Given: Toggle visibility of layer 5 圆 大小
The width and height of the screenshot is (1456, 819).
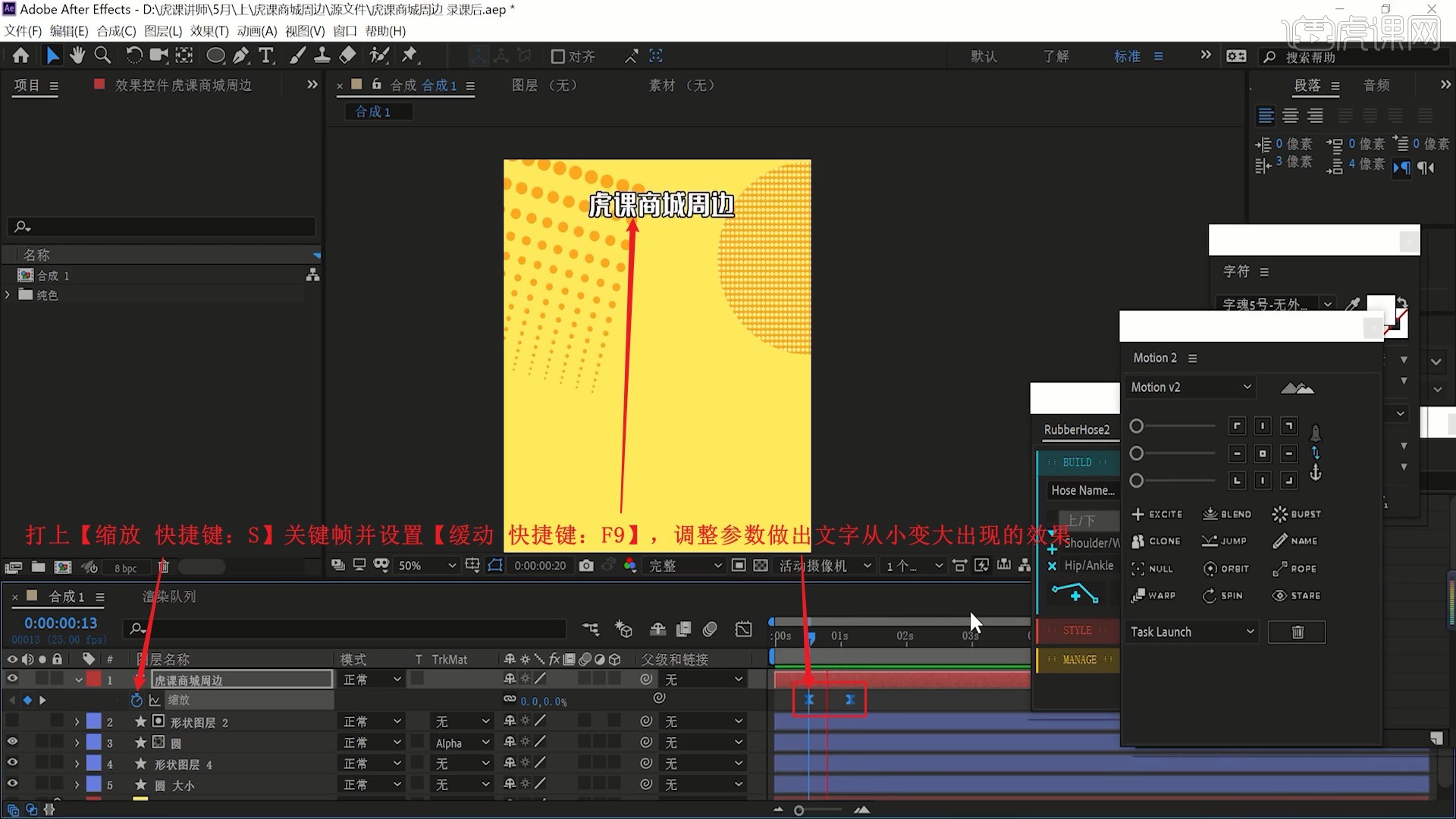Looking at the screenshot, I should 12,785.
